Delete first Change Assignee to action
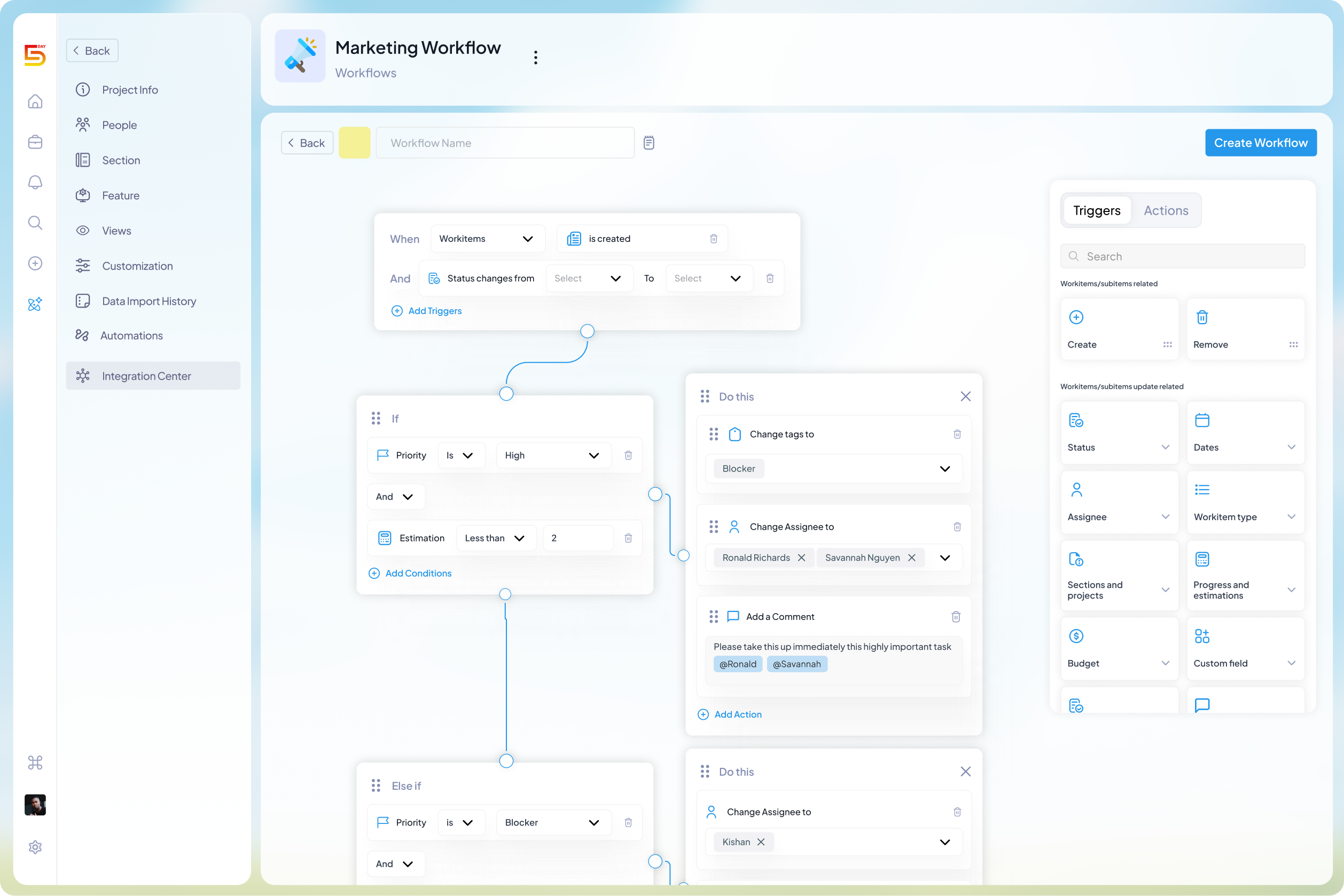 coord(957,526)
